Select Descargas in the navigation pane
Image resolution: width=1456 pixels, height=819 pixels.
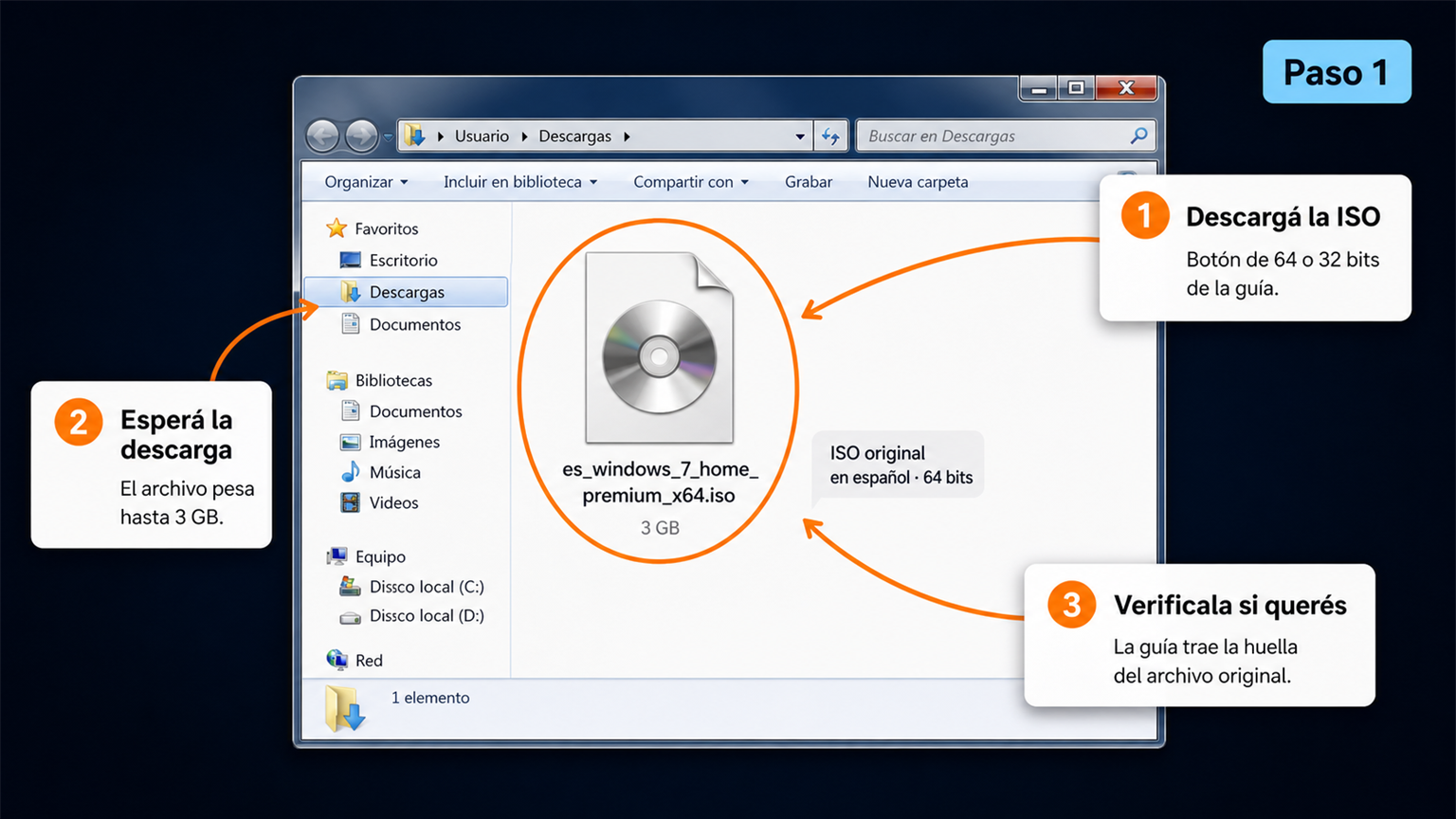(407, 292)
